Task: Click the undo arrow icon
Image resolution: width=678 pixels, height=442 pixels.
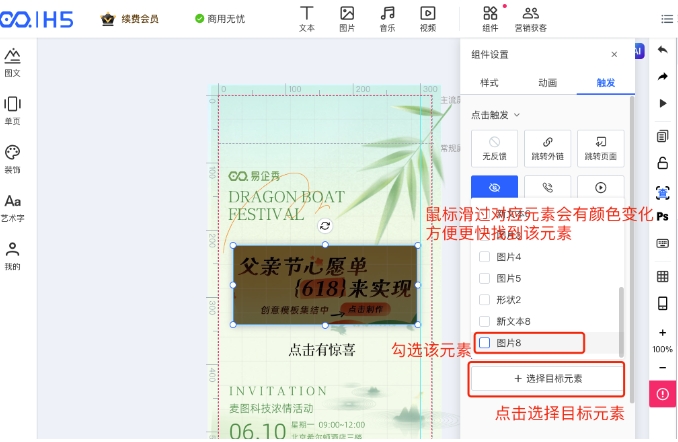Action: coord(662,50)
